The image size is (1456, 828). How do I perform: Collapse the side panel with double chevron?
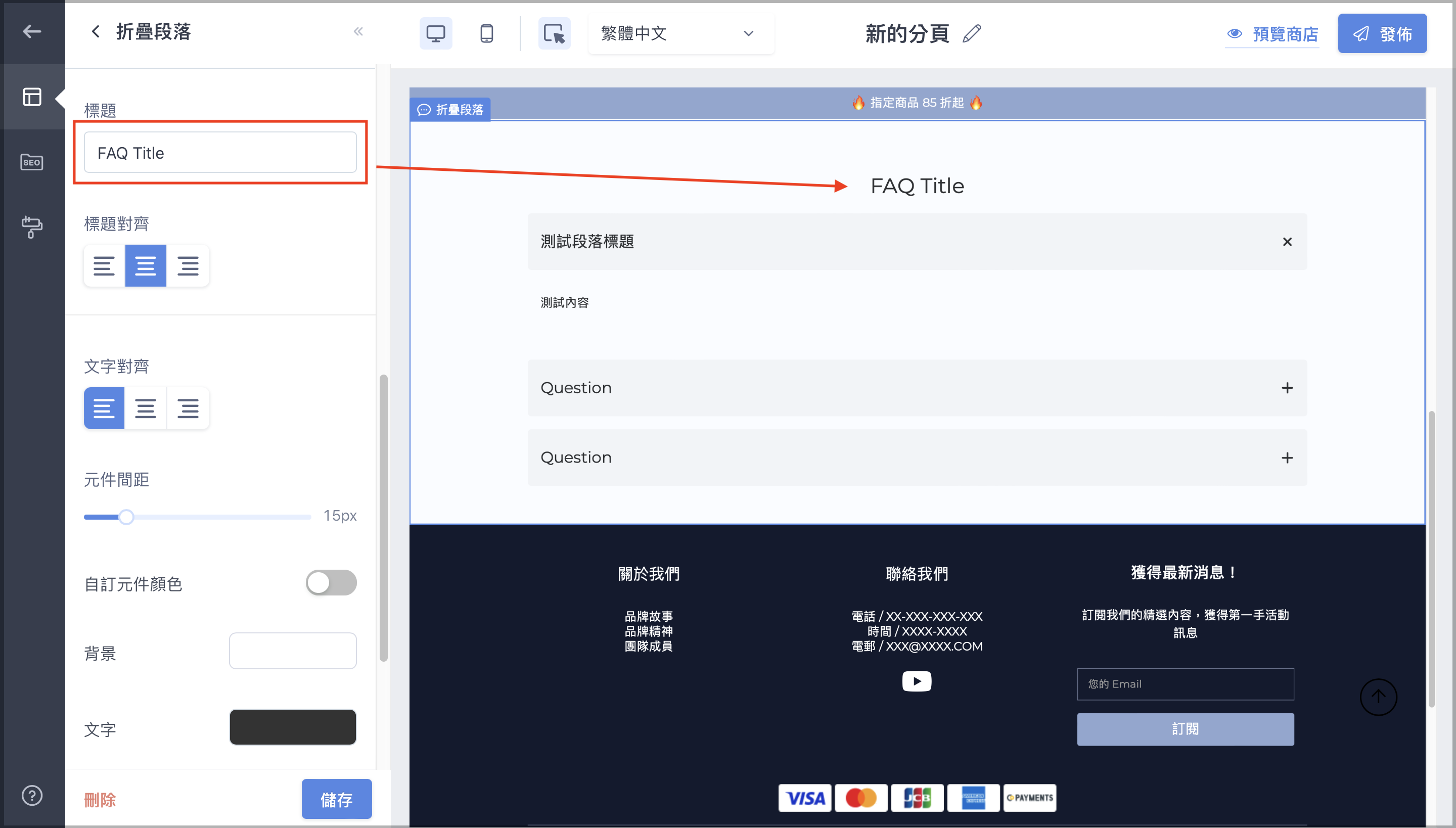pos(358,32)
